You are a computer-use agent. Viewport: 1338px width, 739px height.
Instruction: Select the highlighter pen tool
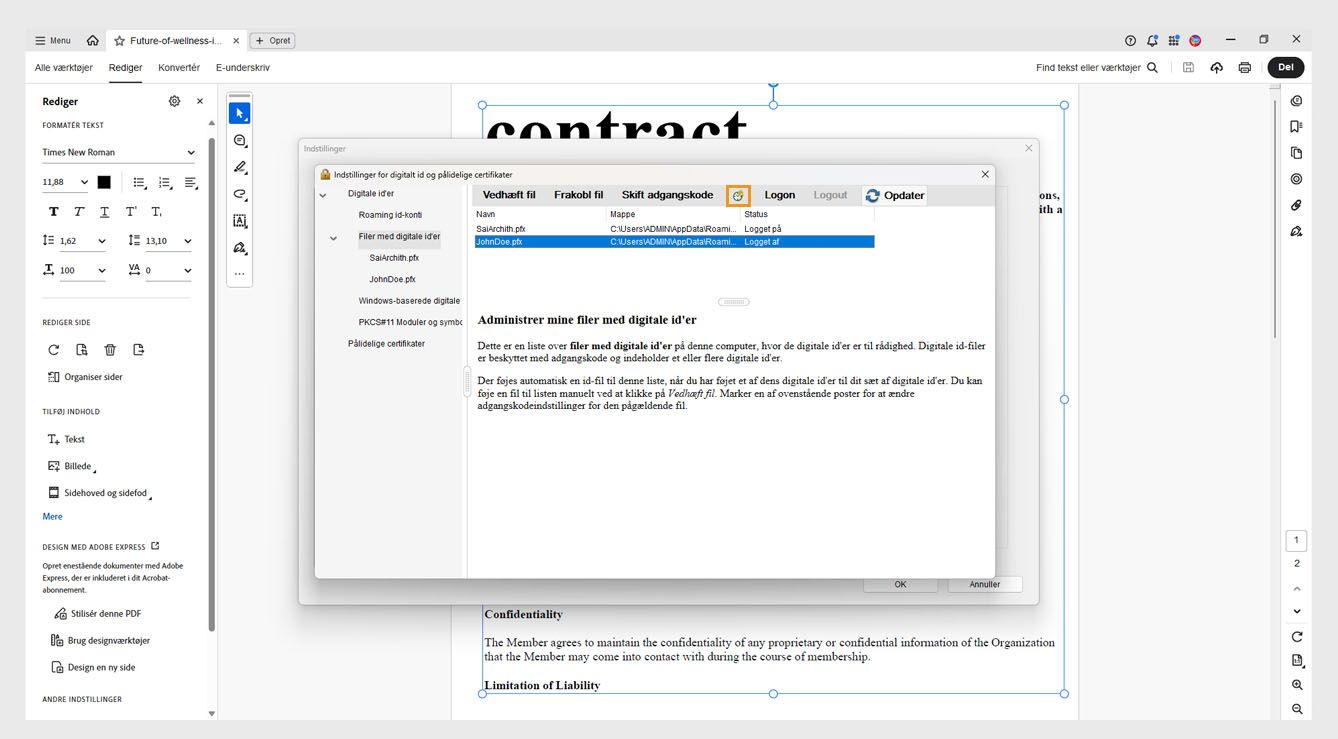click(240, 167)
